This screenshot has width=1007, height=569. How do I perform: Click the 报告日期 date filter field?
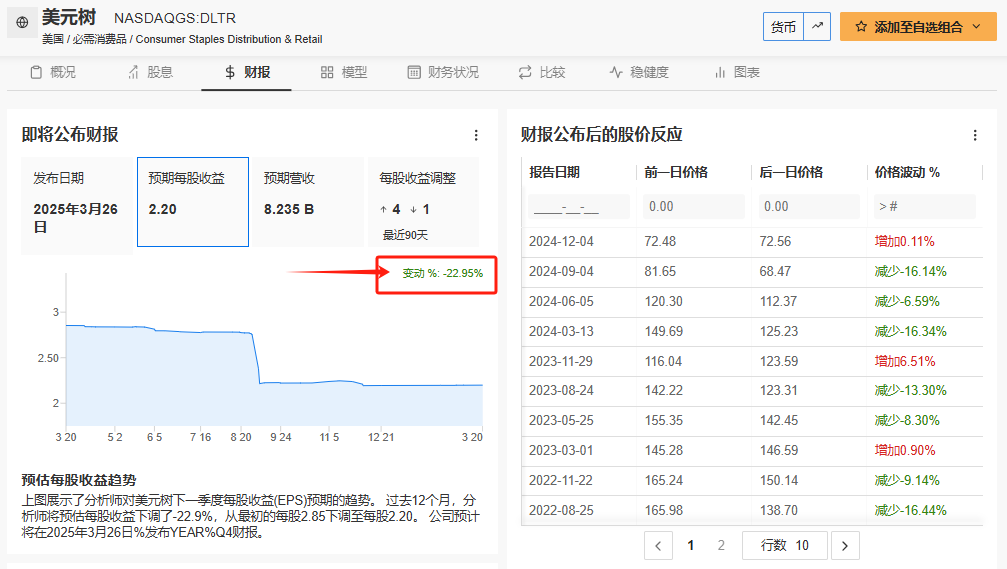click(579, 207)
